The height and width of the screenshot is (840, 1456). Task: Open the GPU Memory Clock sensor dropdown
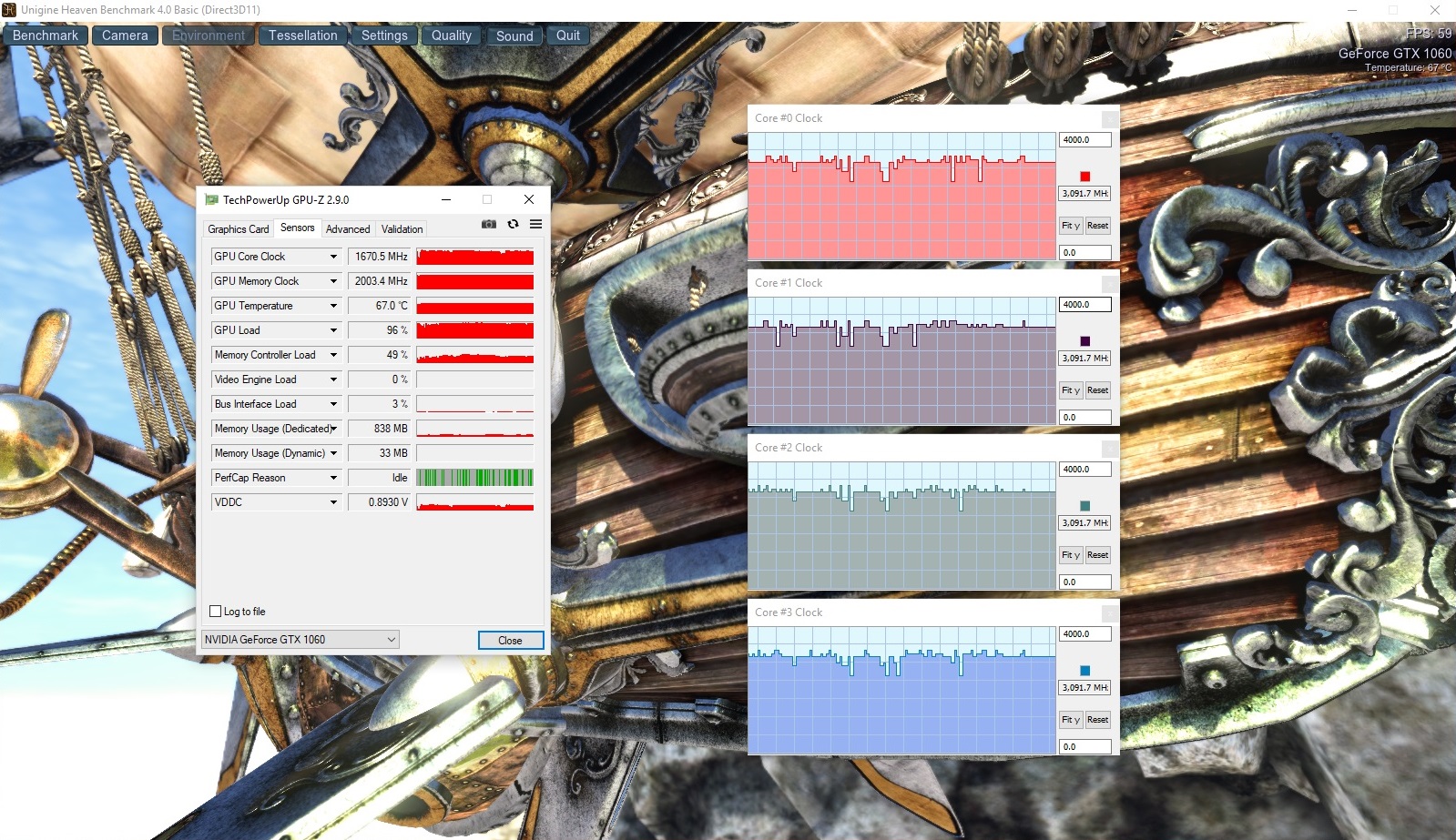pyautogui.click(x=333, y=281)
